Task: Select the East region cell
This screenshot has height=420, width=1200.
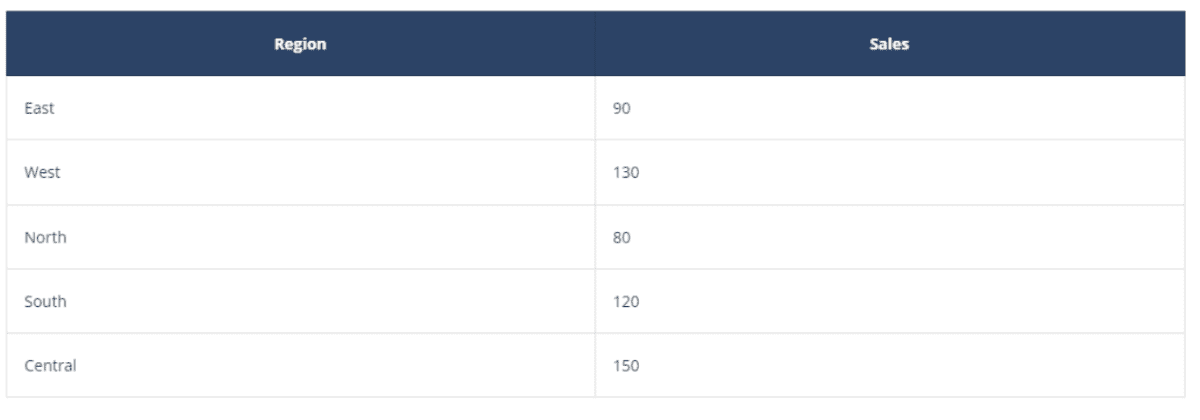Action: point(301,109)
